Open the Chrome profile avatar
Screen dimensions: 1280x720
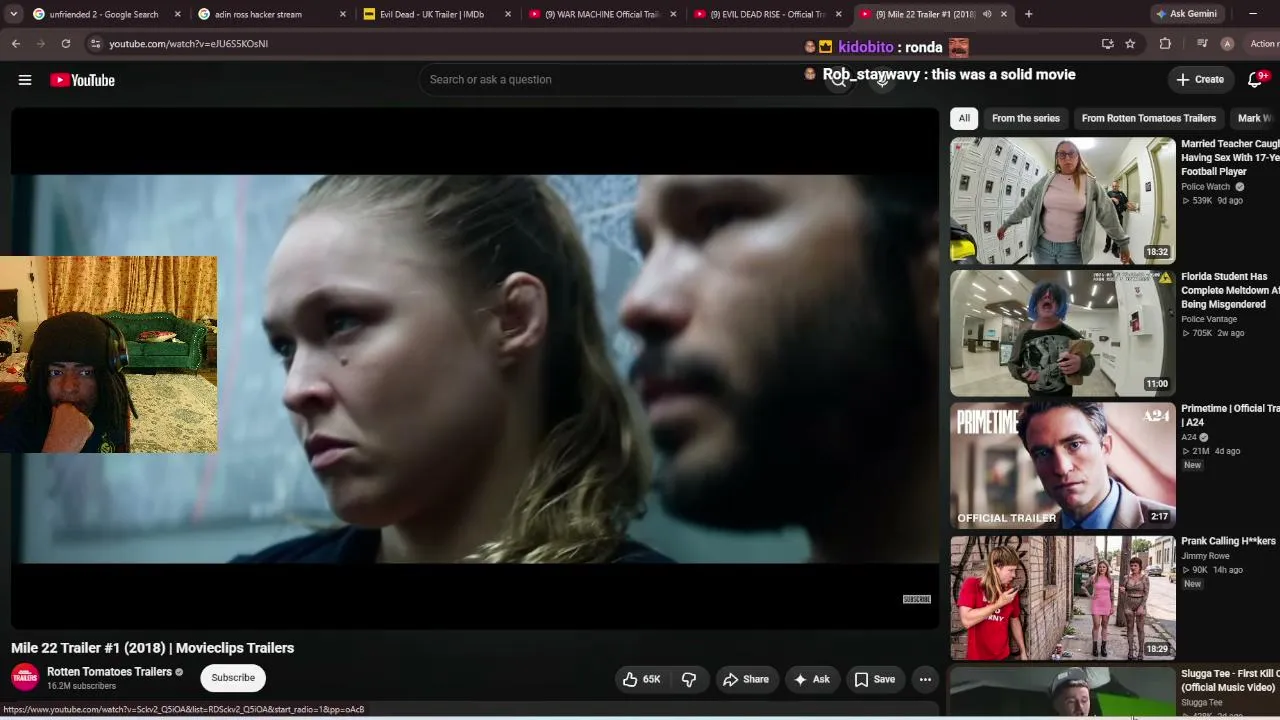(x=1227, y=44)
